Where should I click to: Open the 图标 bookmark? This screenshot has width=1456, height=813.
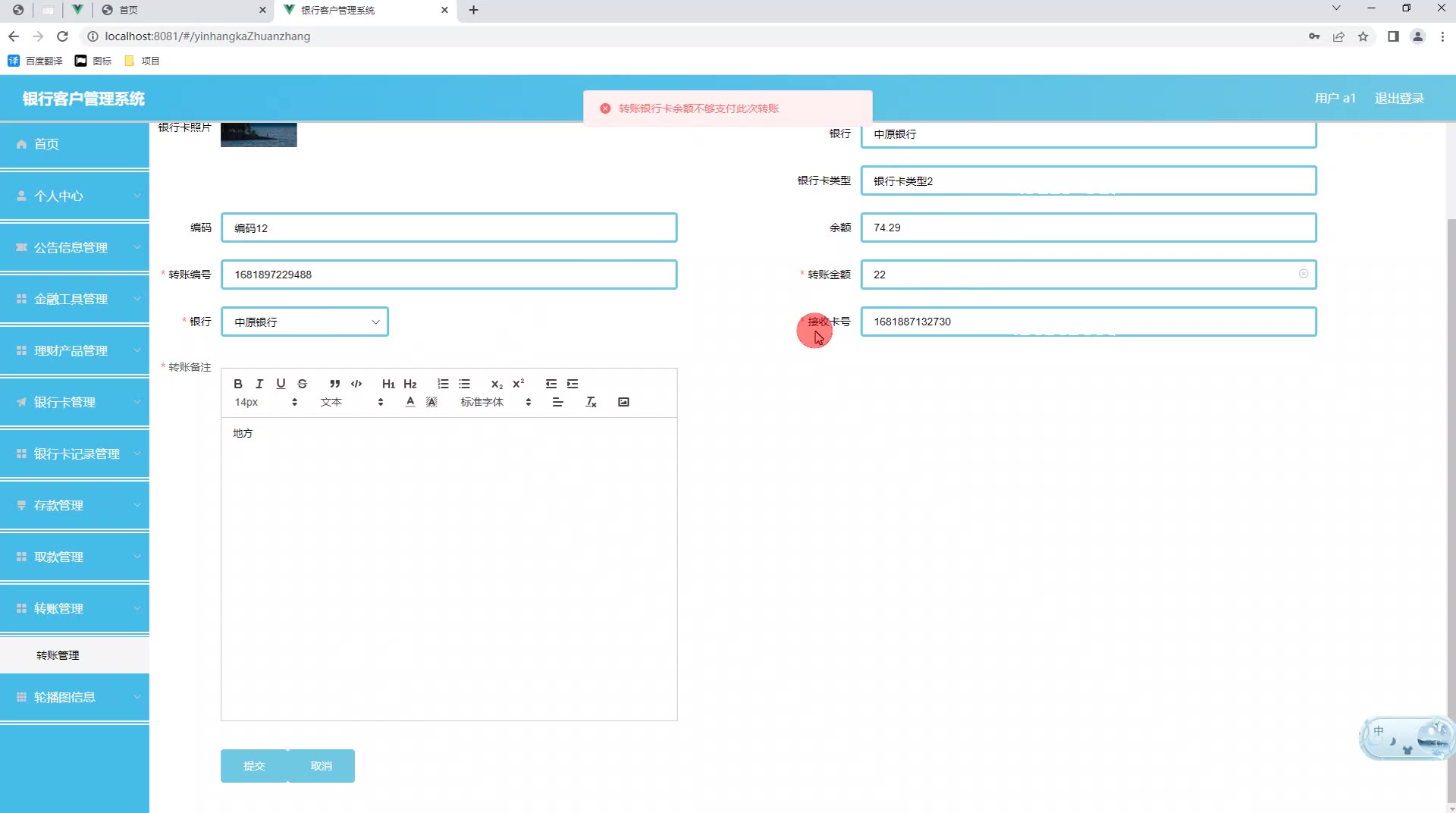(93, 61)
